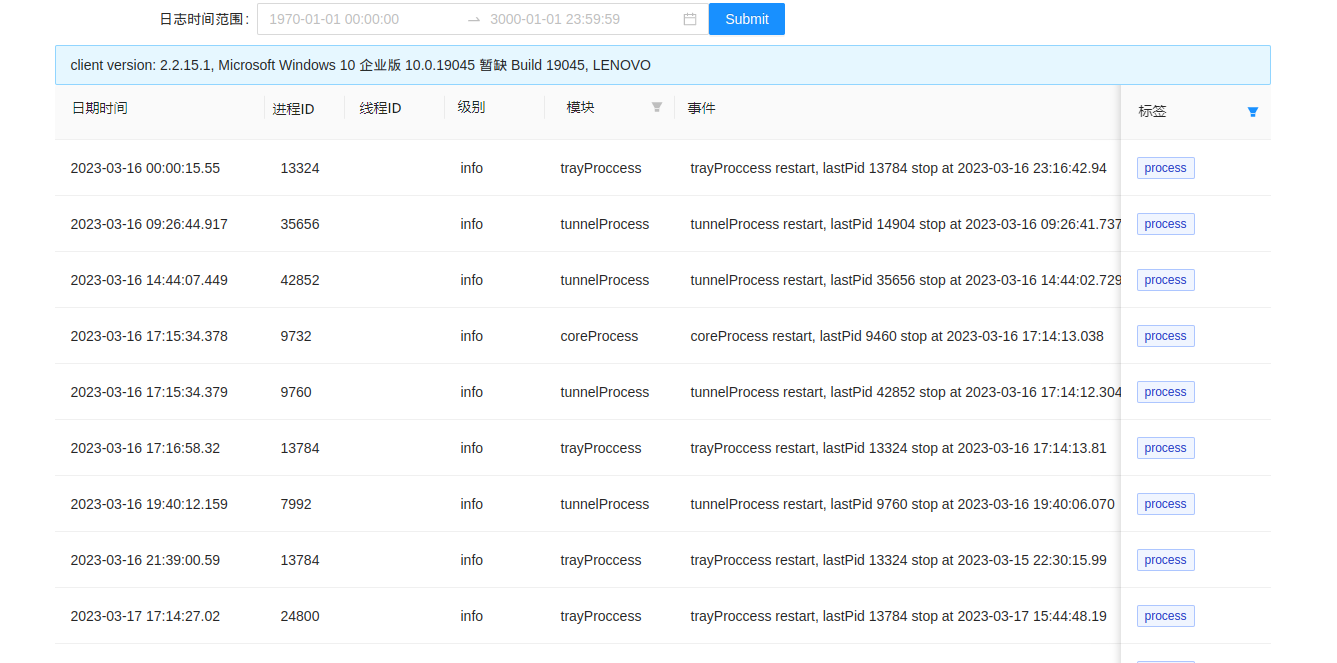Screen dimensions: 1337x663
Task: Click the process tag for PID 35656 row
Action: coord(1165,224)
